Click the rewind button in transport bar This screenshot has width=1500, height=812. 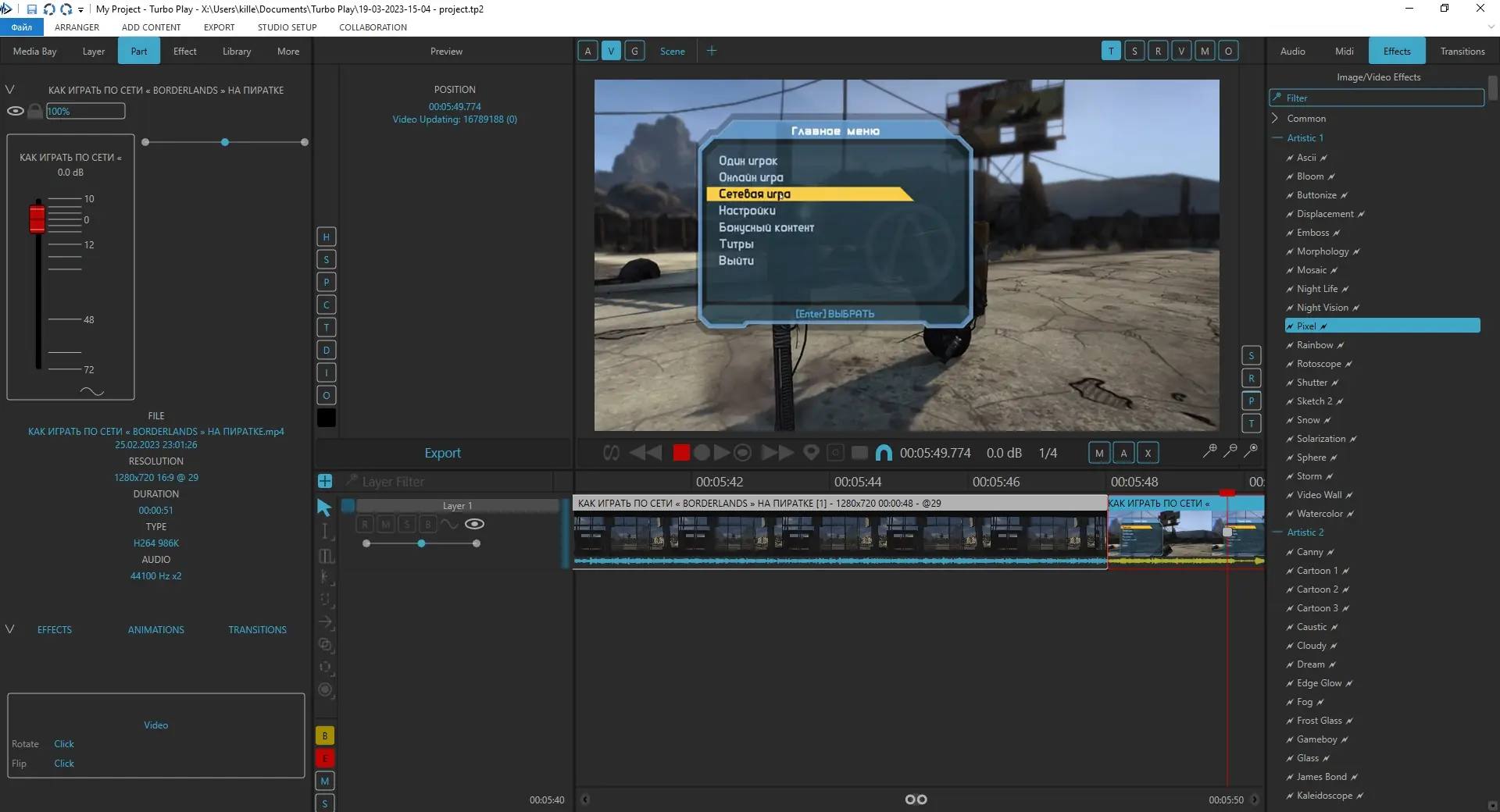click(645, 453)
